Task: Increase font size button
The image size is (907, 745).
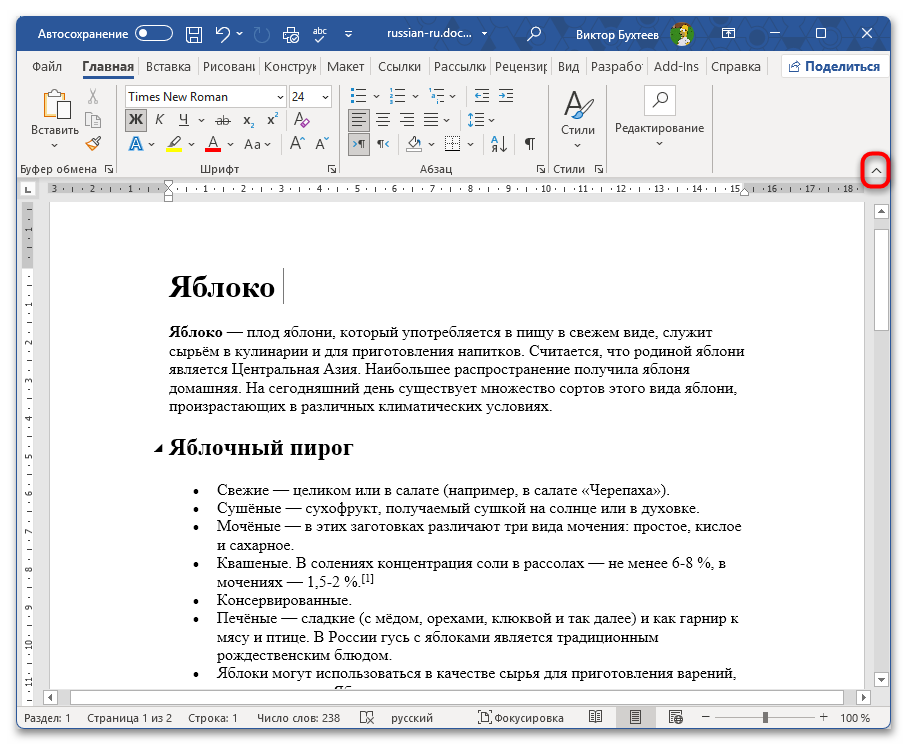Action: coord(297,143)
